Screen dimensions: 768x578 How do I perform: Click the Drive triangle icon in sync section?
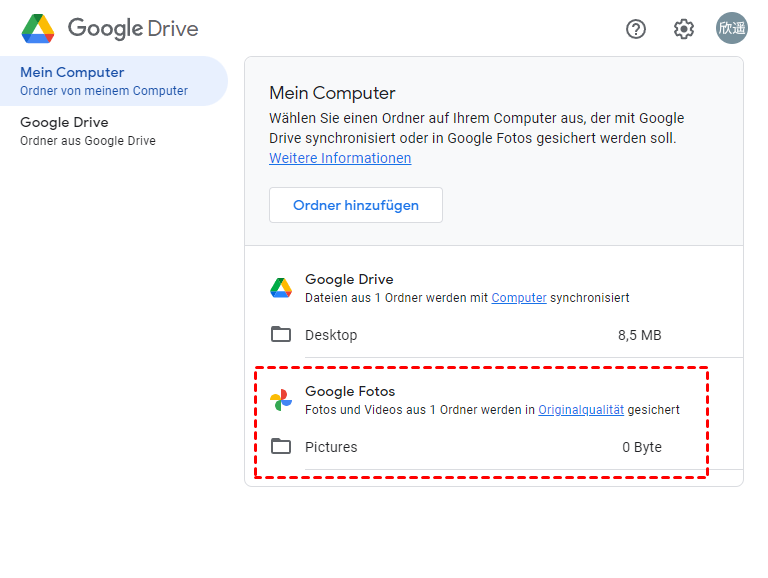[x=281, y=288]
